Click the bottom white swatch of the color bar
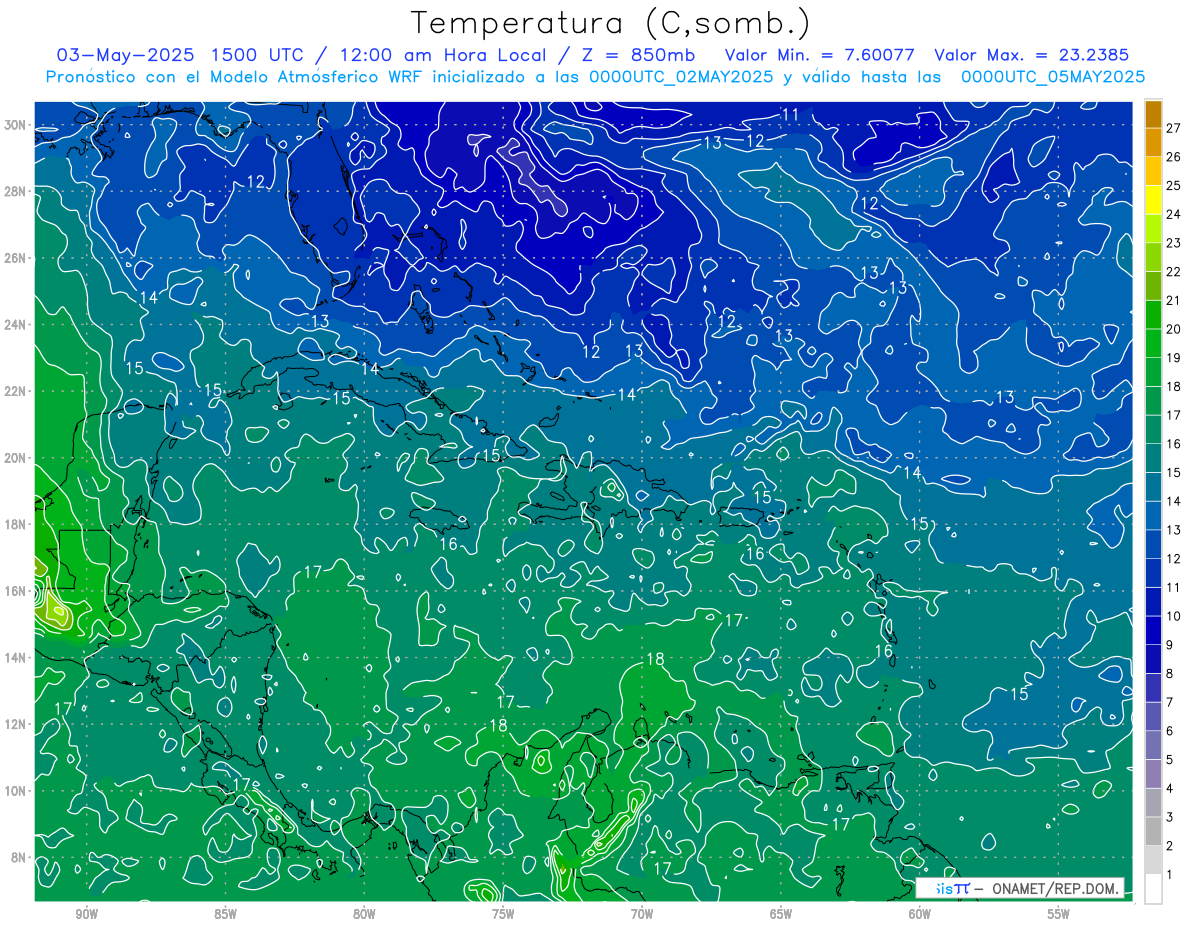Viewport: 1200px width, 927px height. coord(1153,888)
